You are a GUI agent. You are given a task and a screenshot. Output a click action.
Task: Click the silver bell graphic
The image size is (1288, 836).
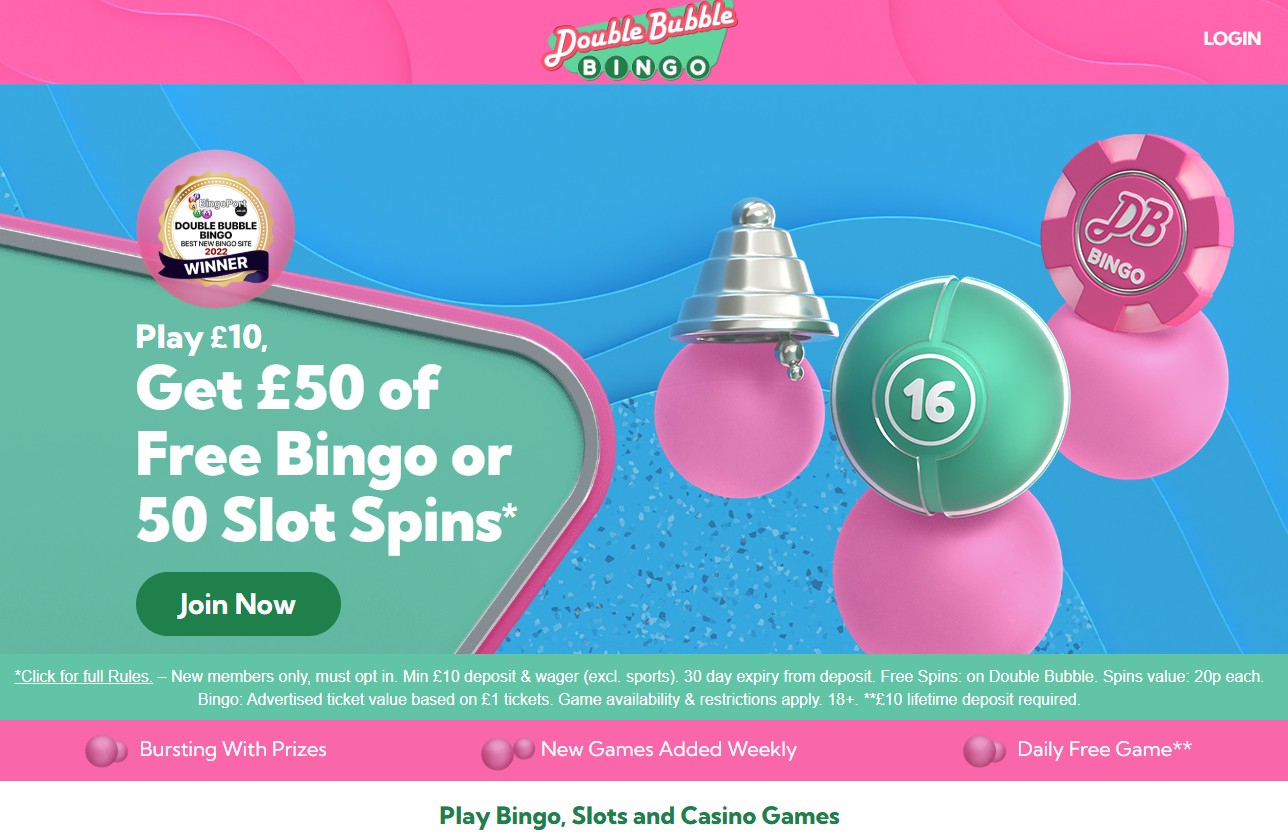(755, 283)
